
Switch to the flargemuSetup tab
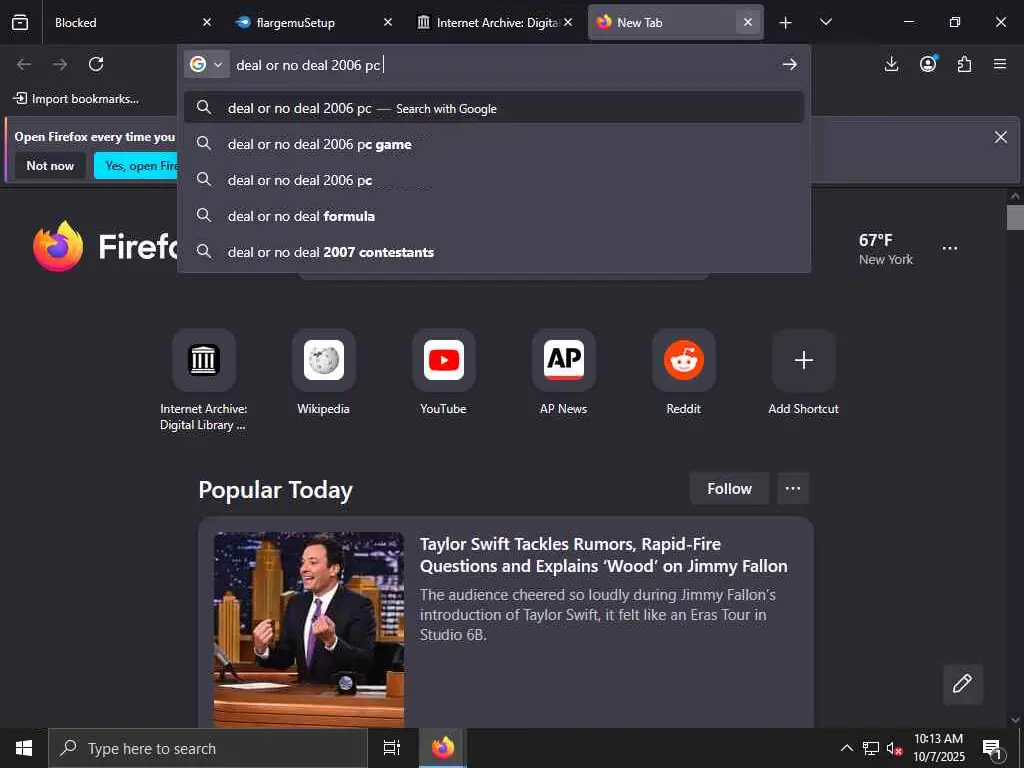(x=313, y=22)
